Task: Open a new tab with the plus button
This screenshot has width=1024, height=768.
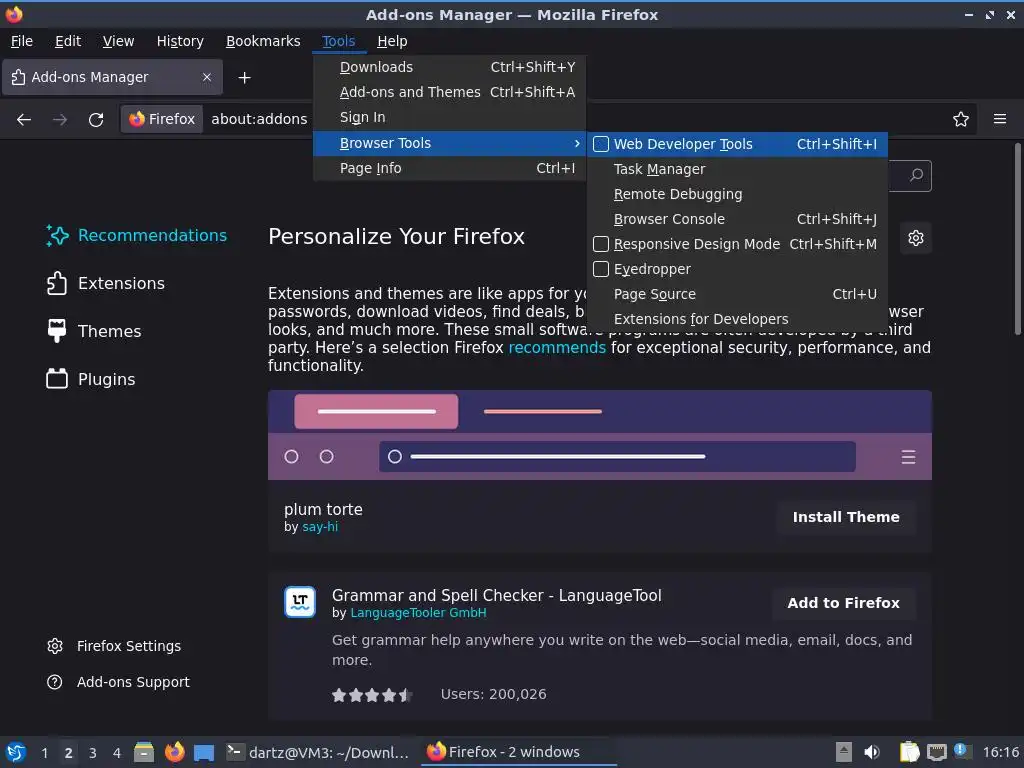Action: click(244, 78)
